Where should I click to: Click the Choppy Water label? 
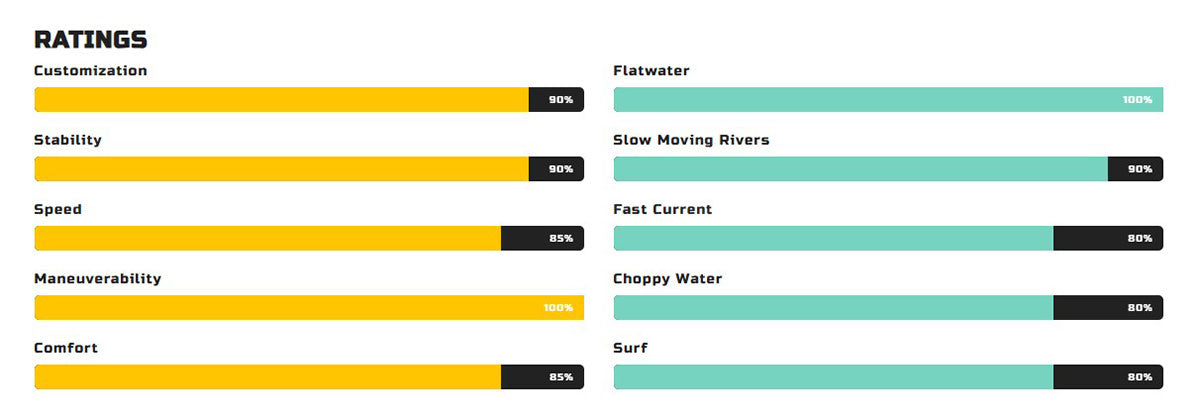pos(667,279)
